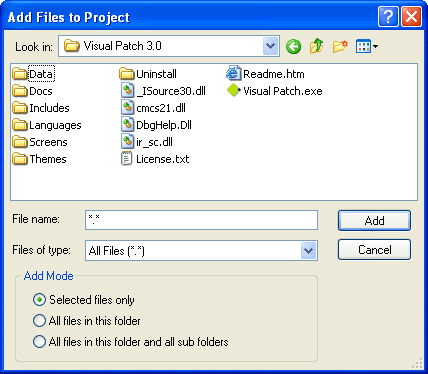
Task: Expand the Look in folder dropdown
Action: pyautogui.click(x=270, y=46)
